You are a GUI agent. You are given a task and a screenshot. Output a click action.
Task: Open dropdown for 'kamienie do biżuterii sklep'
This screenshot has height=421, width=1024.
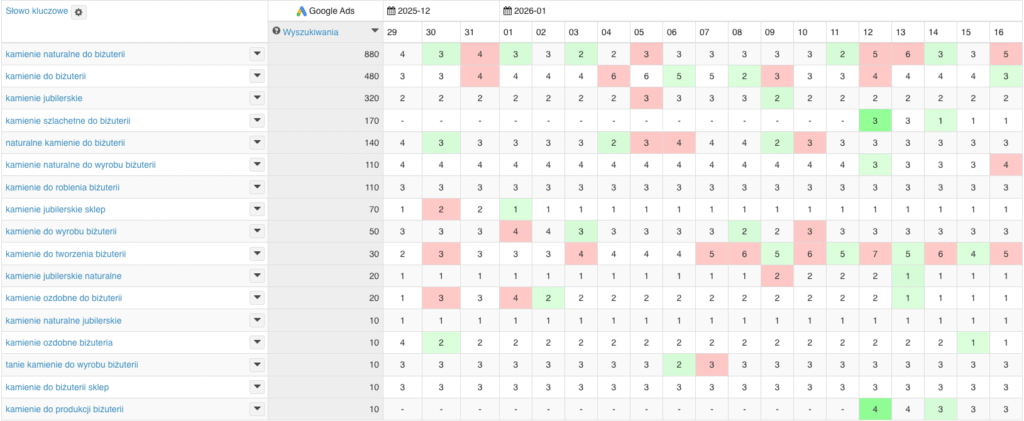pos(257,387)
